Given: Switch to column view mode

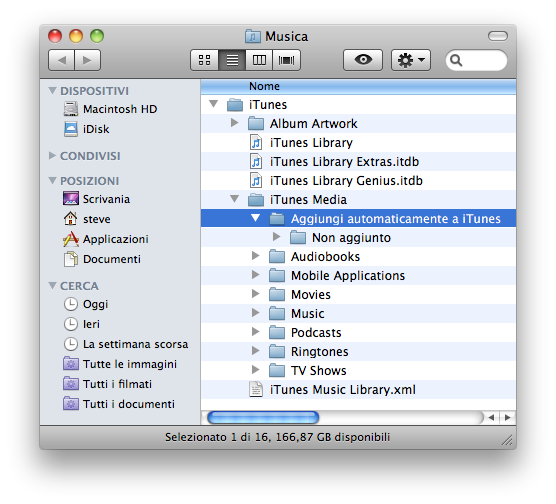Looking at the screenshot, I should coord(259,60).
